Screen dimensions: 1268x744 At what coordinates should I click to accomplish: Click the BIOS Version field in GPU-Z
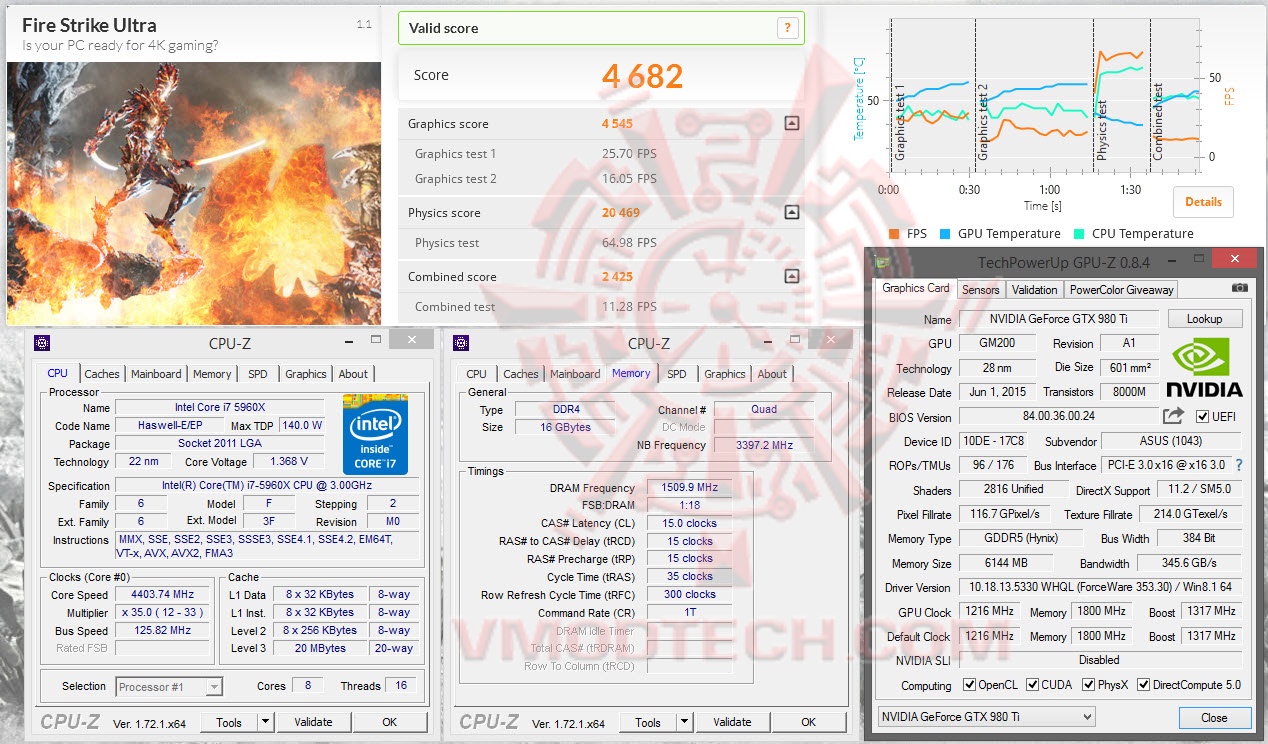click(x=1058, y=416)
